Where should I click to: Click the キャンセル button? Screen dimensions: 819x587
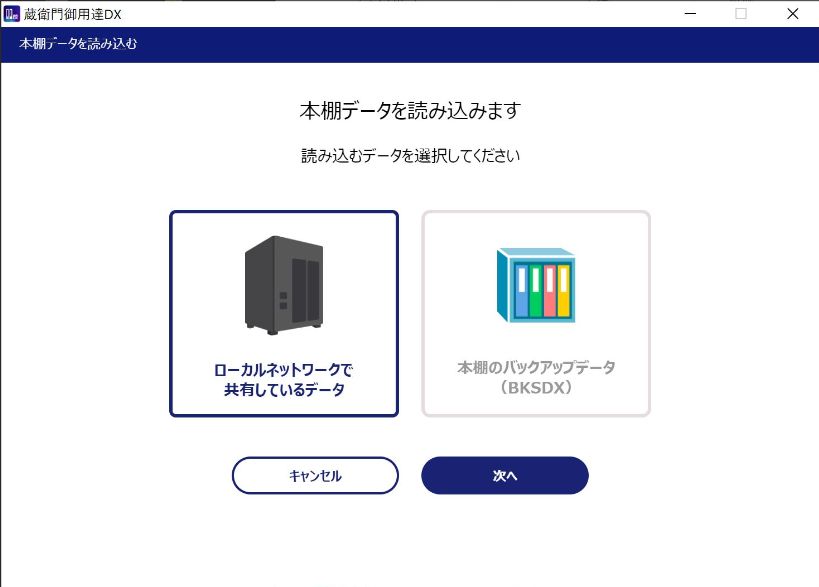[x=315, y=475]
